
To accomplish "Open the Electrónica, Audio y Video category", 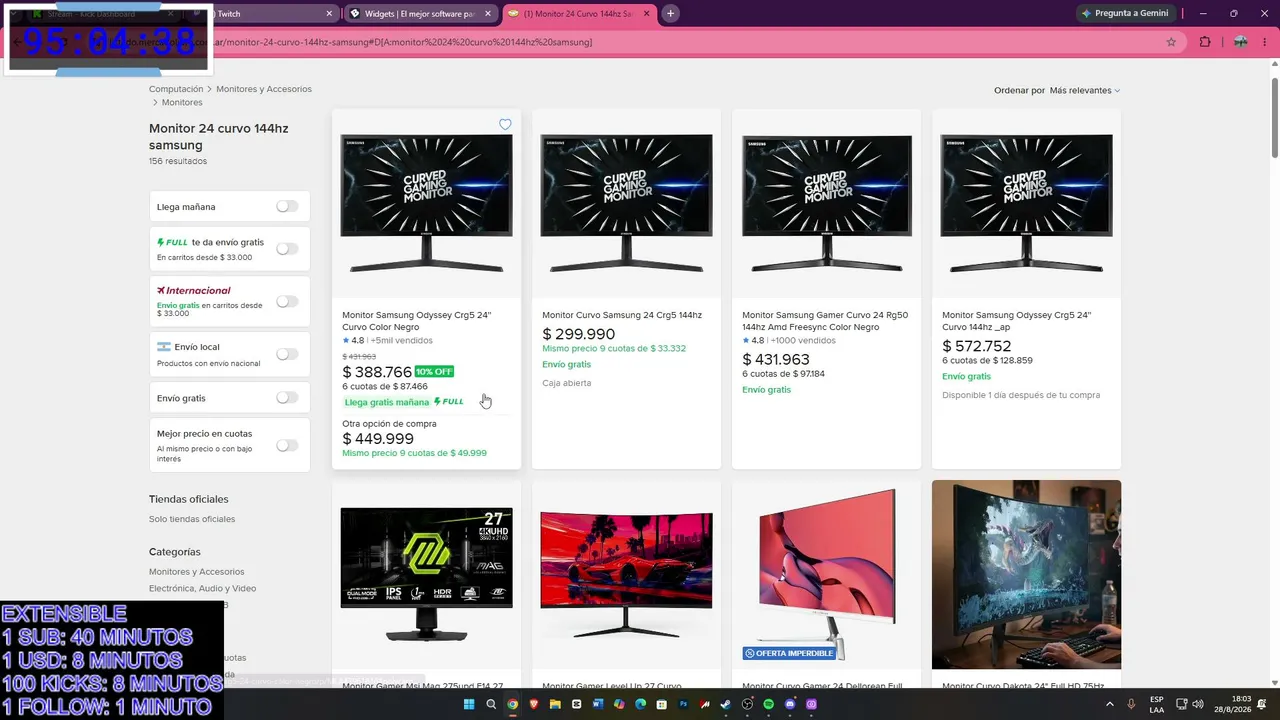I will (x=203, y=588).
